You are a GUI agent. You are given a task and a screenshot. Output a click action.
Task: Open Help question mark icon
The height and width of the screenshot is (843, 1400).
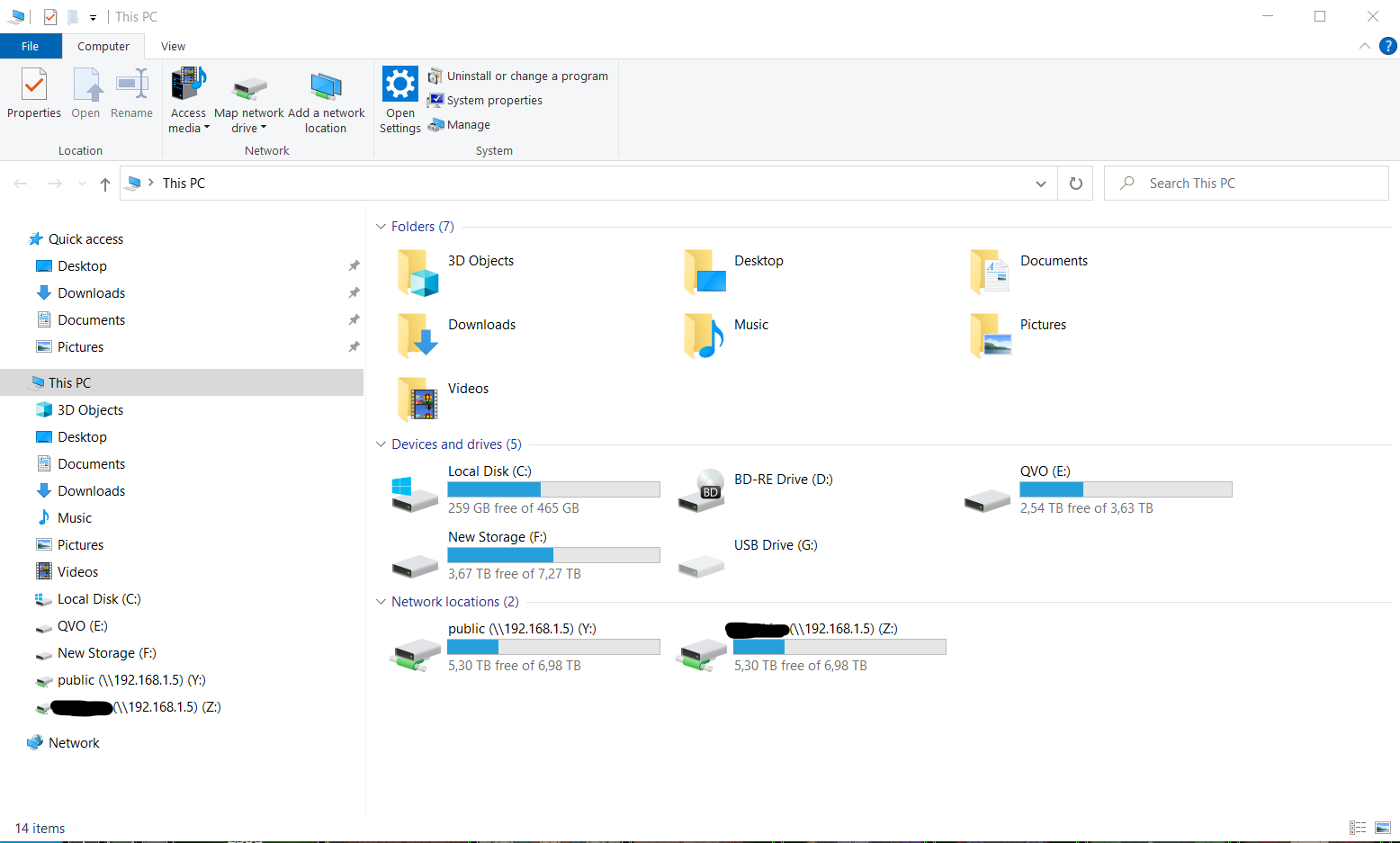click(1388, 46)
